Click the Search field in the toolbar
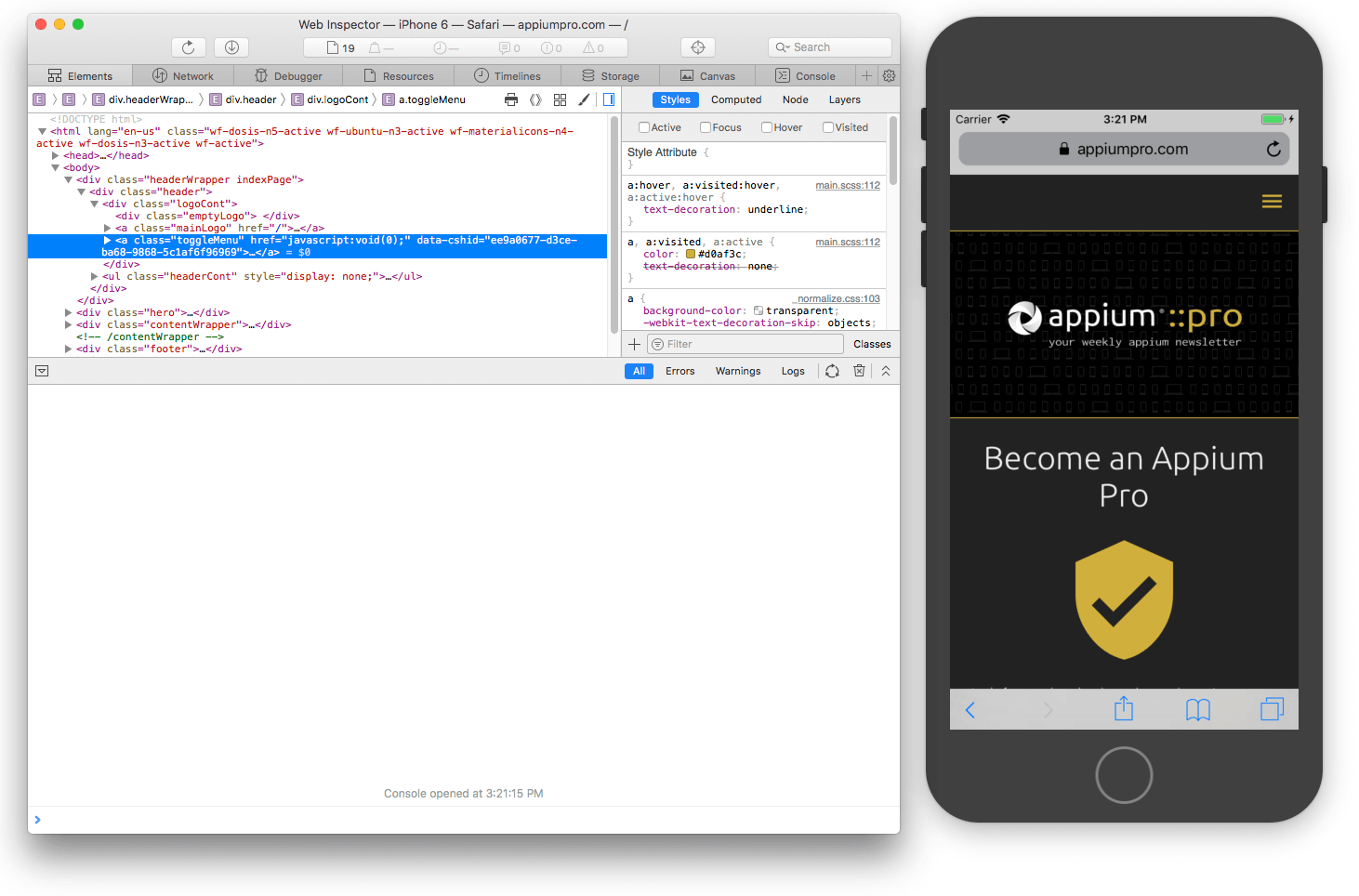This screenshot has height=896, width=1359. click(x=830, y=47)
